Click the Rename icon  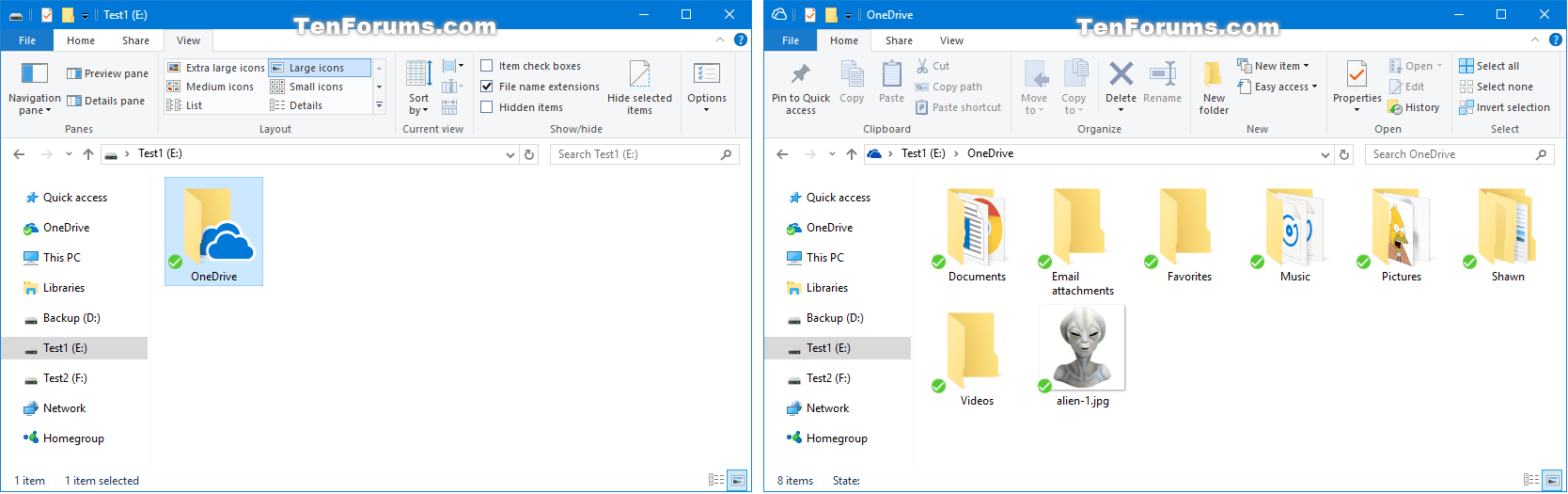tap(1163, 73)
